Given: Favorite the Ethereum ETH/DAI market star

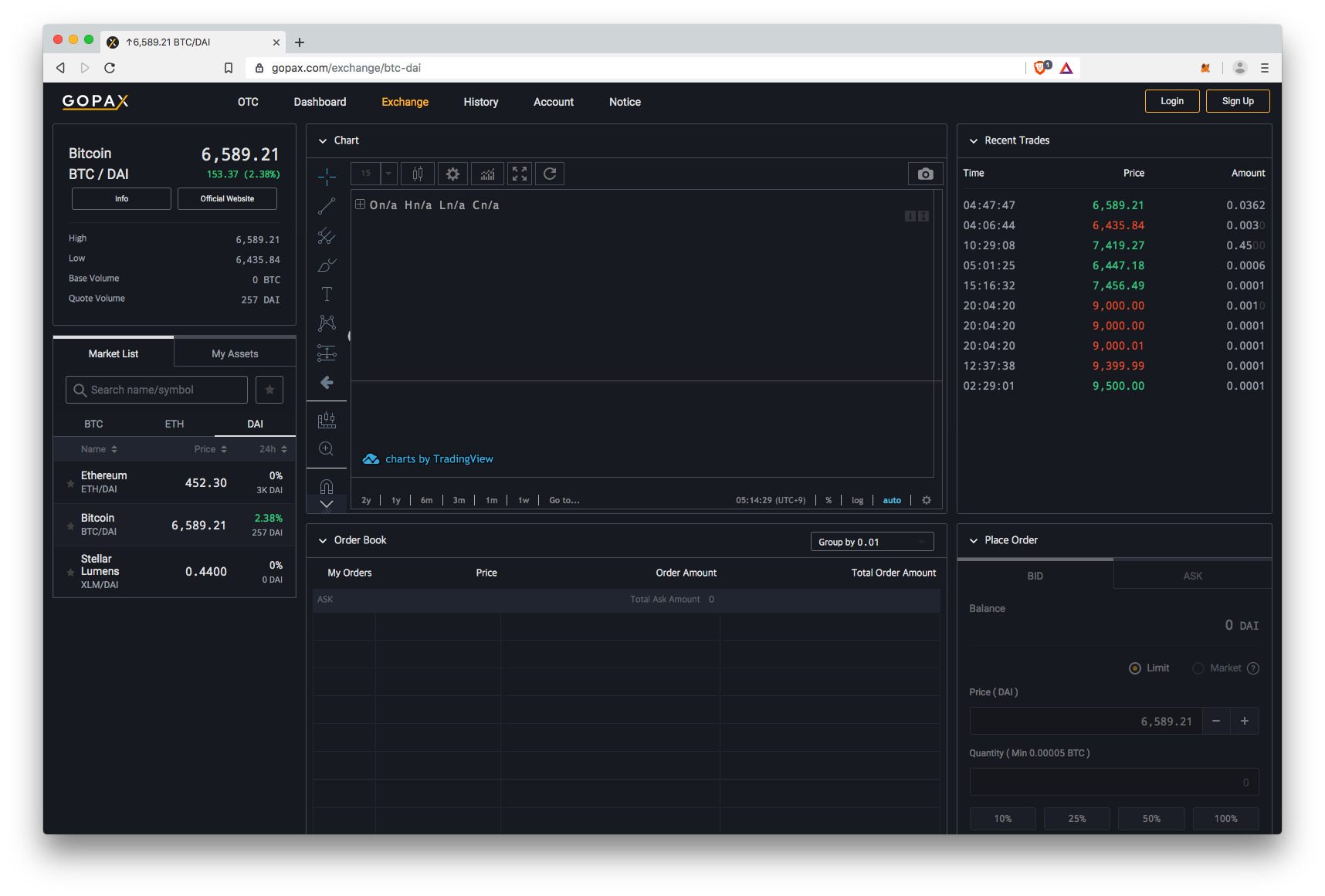Looking at the screenshot, I should pos(71,484).
